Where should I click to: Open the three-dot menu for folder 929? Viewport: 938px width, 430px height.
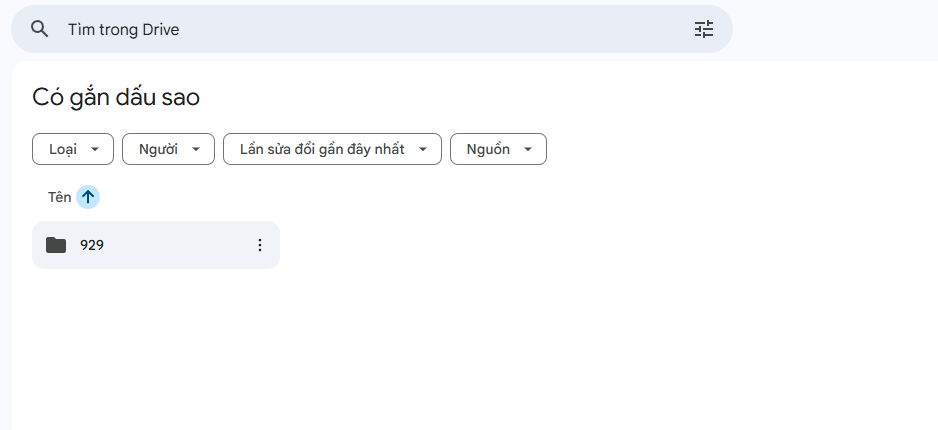(260, 245)
